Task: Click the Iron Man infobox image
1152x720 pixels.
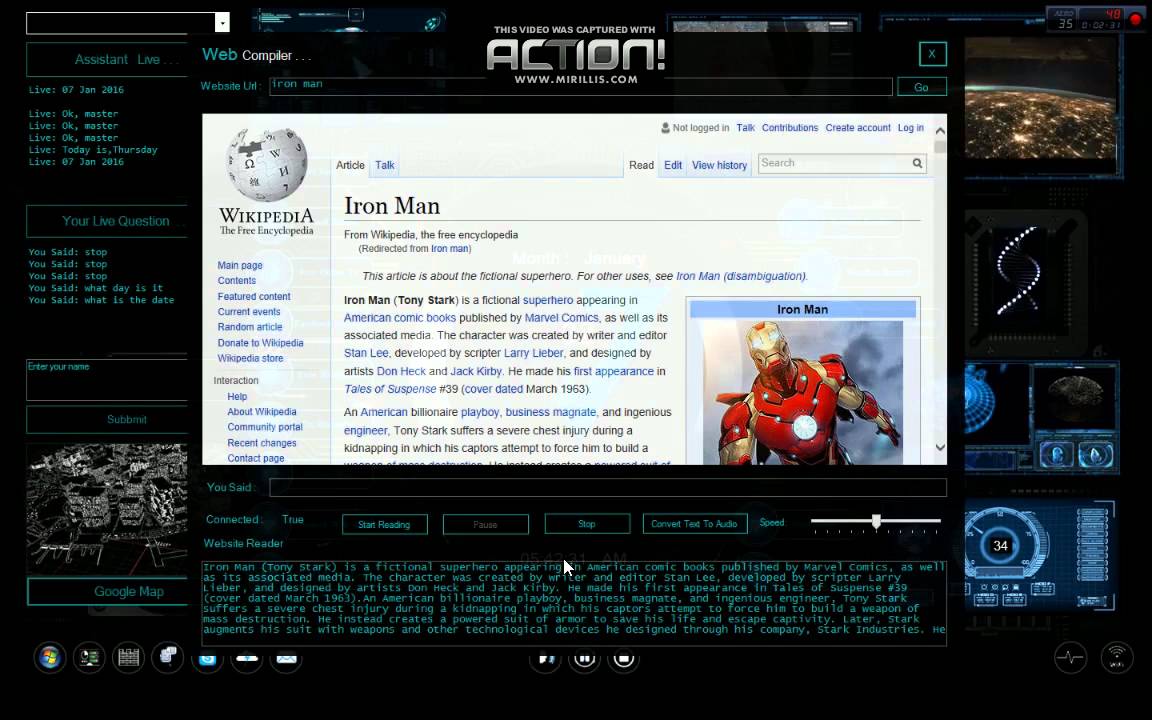Action: (x=802, y=392)
